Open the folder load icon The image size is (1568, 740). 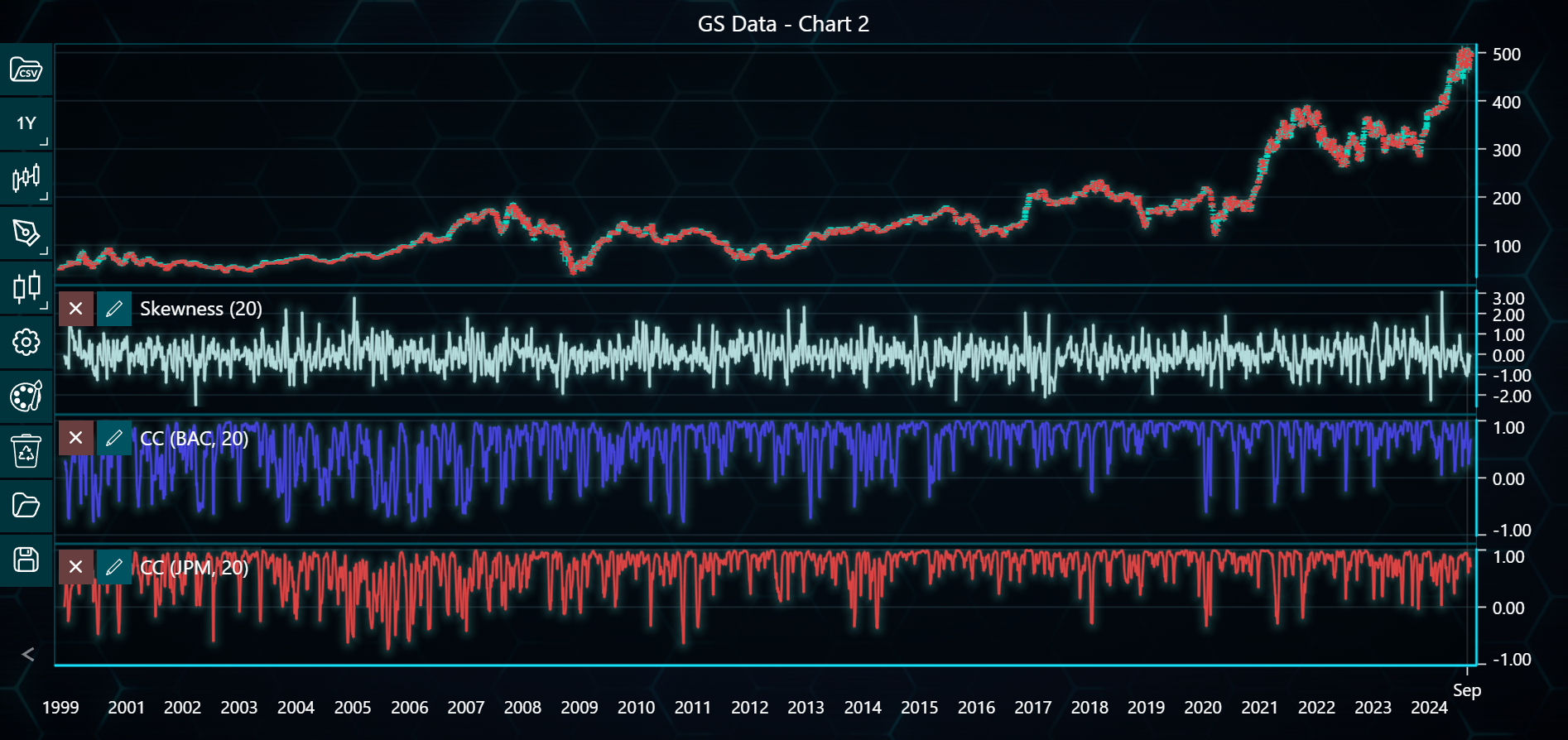(x=26, y=506)
